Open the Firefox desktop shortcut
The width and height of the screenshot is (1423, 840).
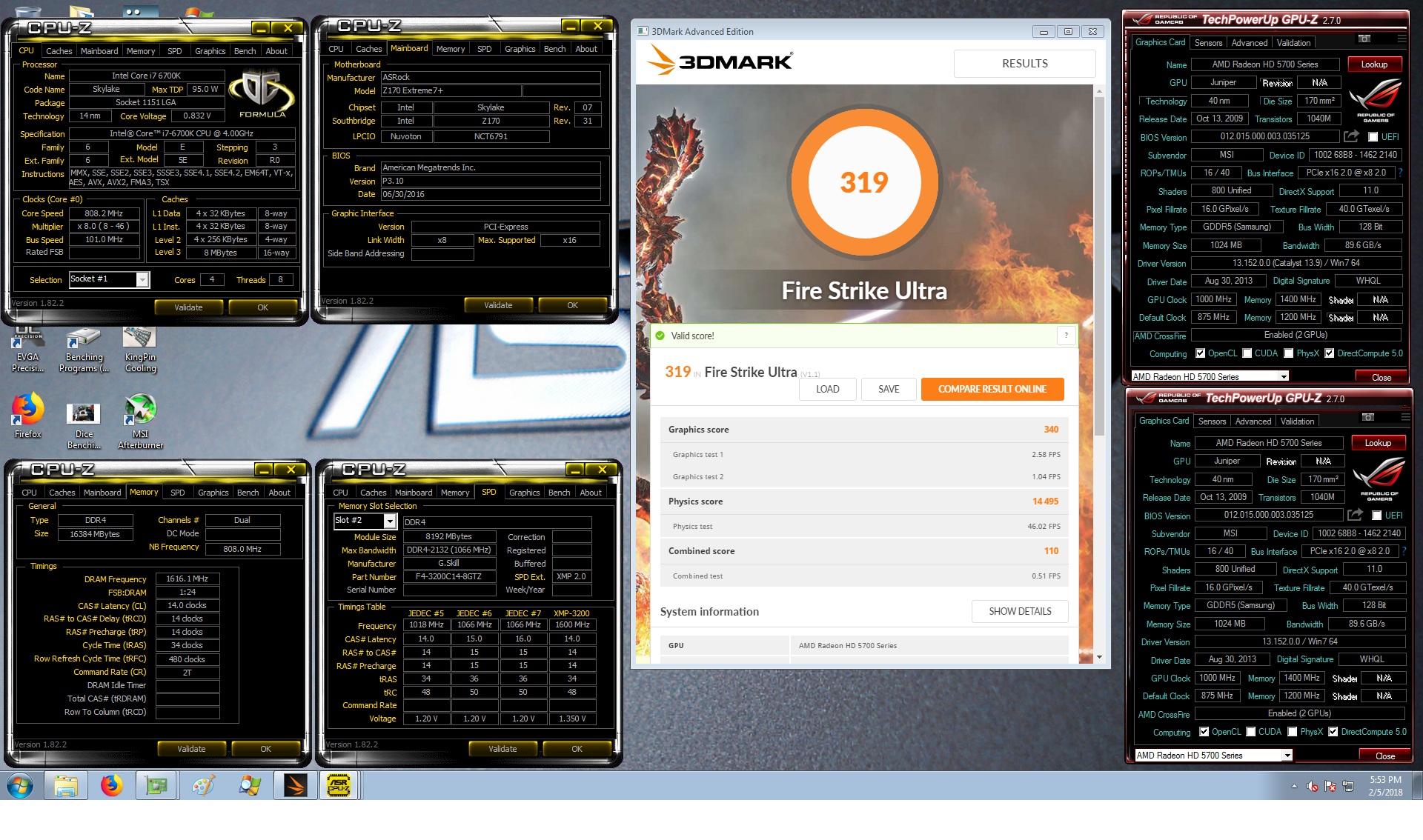[27, 416]
